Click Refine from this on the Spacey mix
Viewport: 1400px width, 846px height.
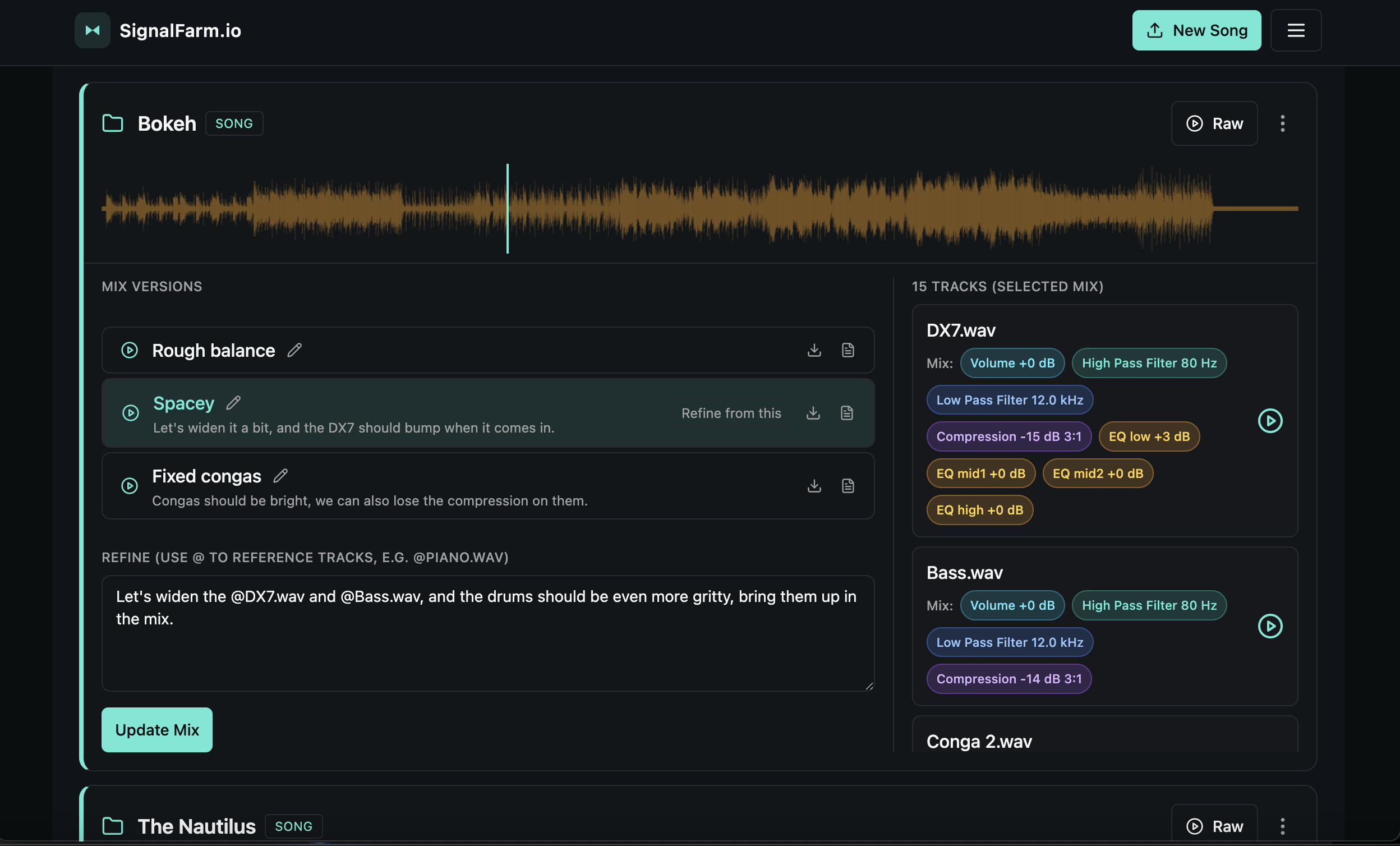731,413
